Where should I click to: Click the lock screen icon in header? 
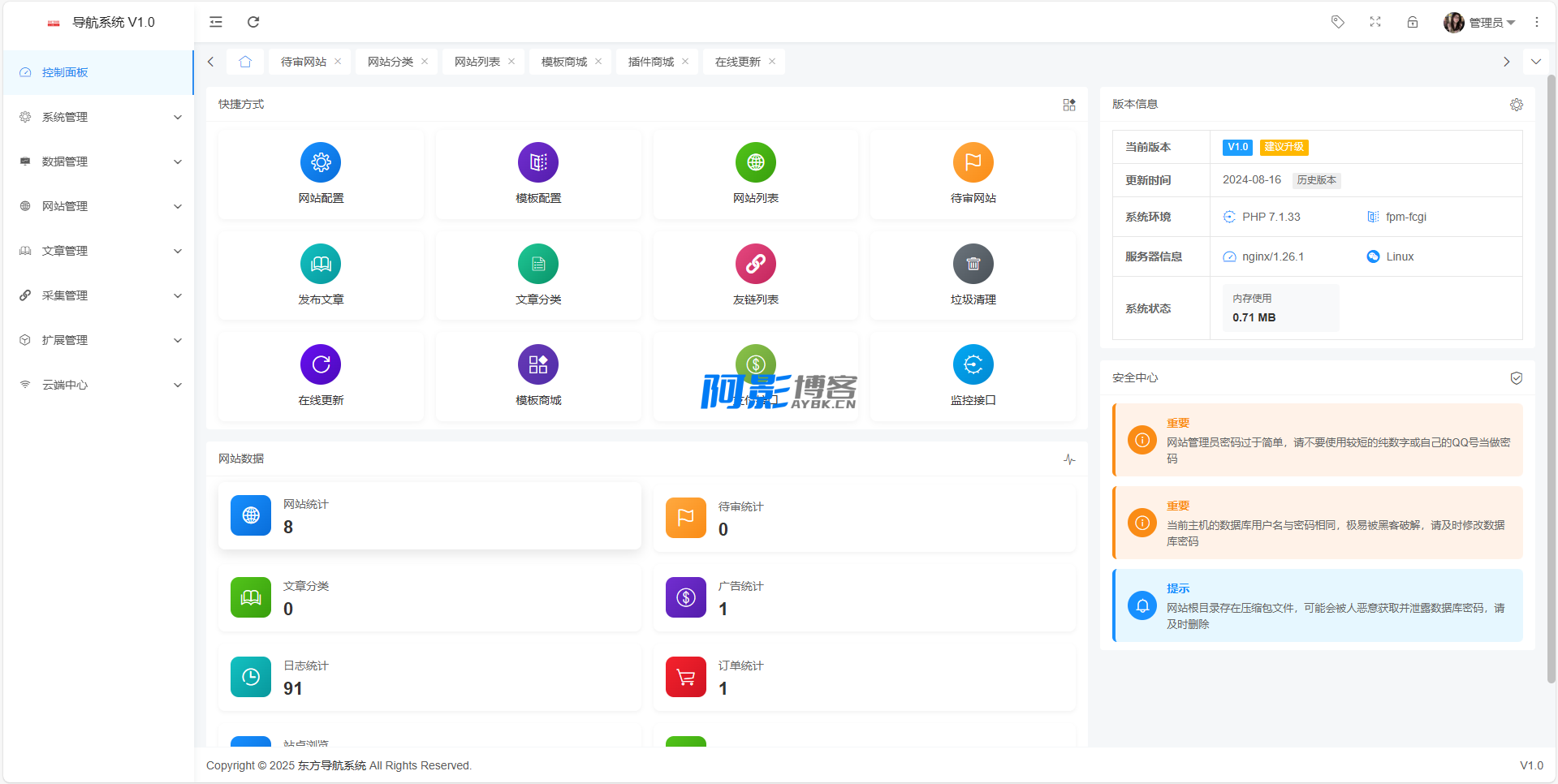coord(1413,22)
